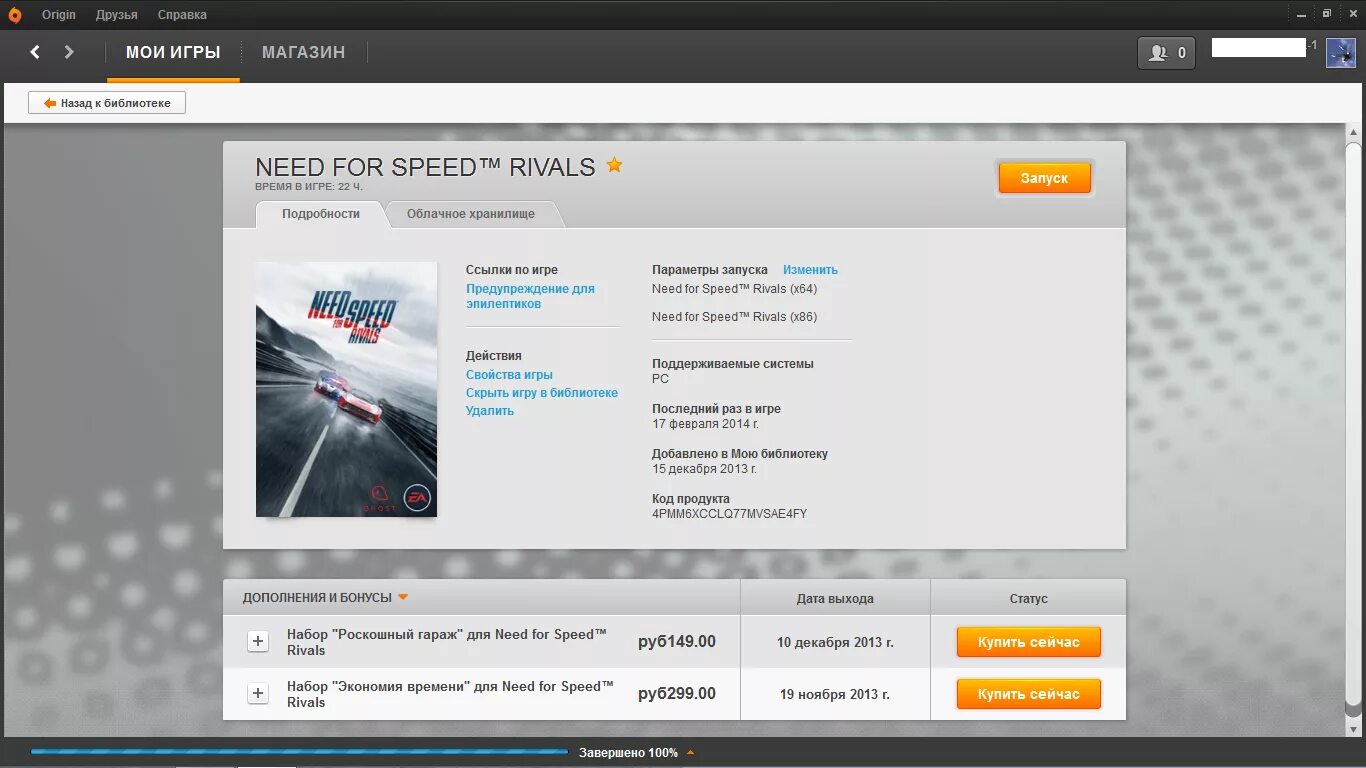Switch to "Магазин" tab

point(304,53)
